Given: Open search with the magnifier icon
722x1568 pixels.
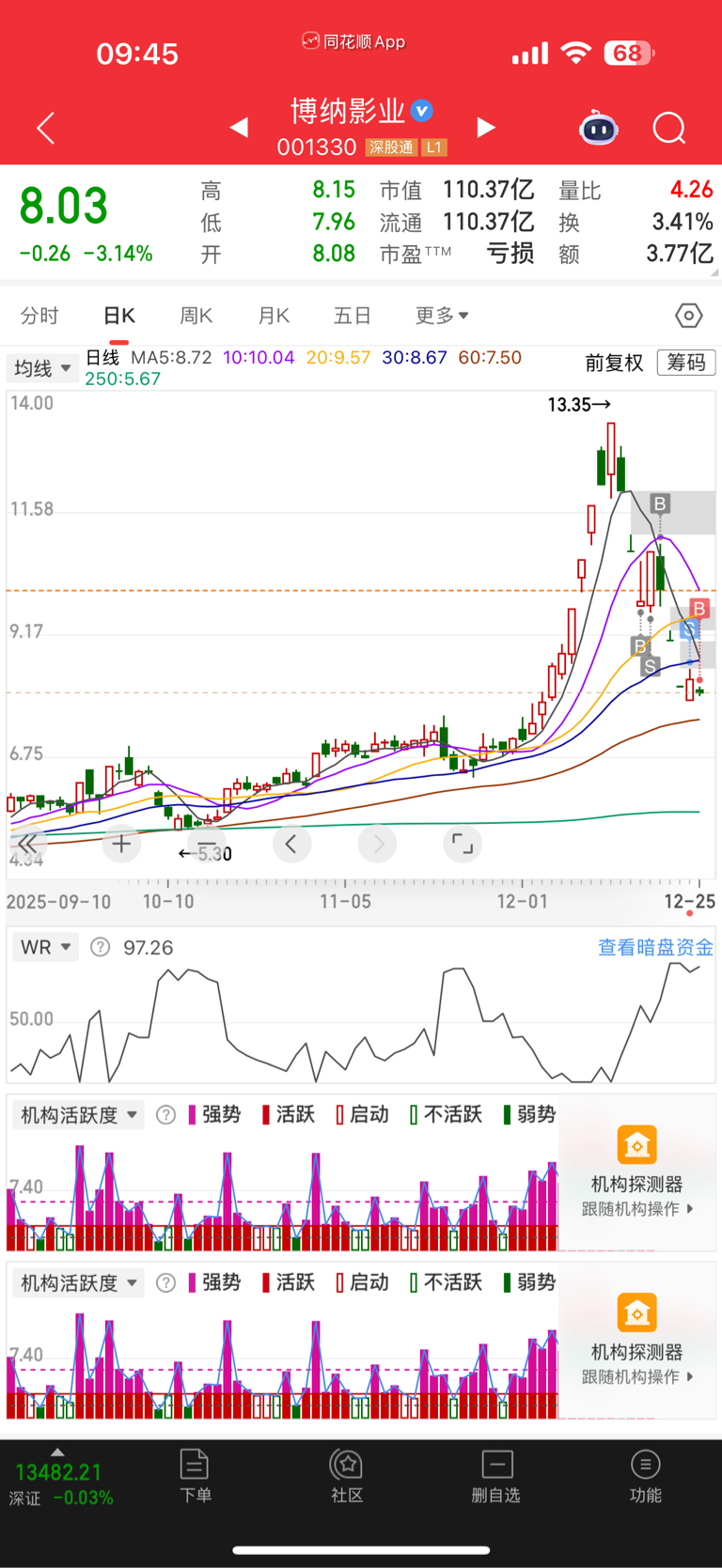Looking at the screenshot, I should click(x=669, y=128).
